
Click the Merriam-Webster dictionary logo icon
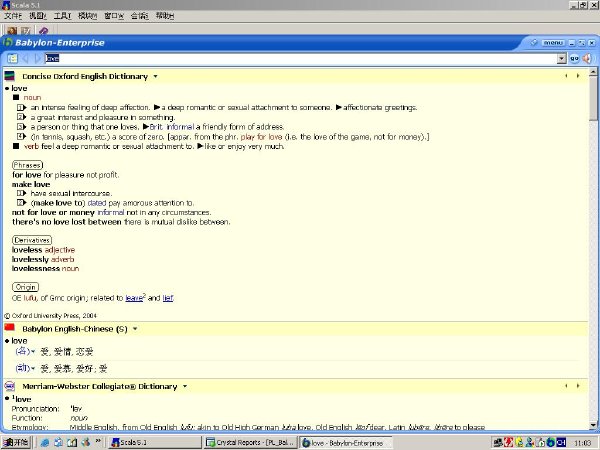(x=10, y=386)
